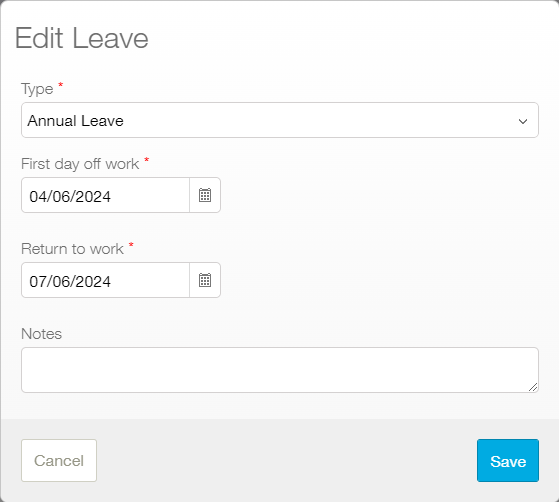This screenshot has height=502, width=559.
Task: Open calendar picker for Return to work
Action: 205,280
